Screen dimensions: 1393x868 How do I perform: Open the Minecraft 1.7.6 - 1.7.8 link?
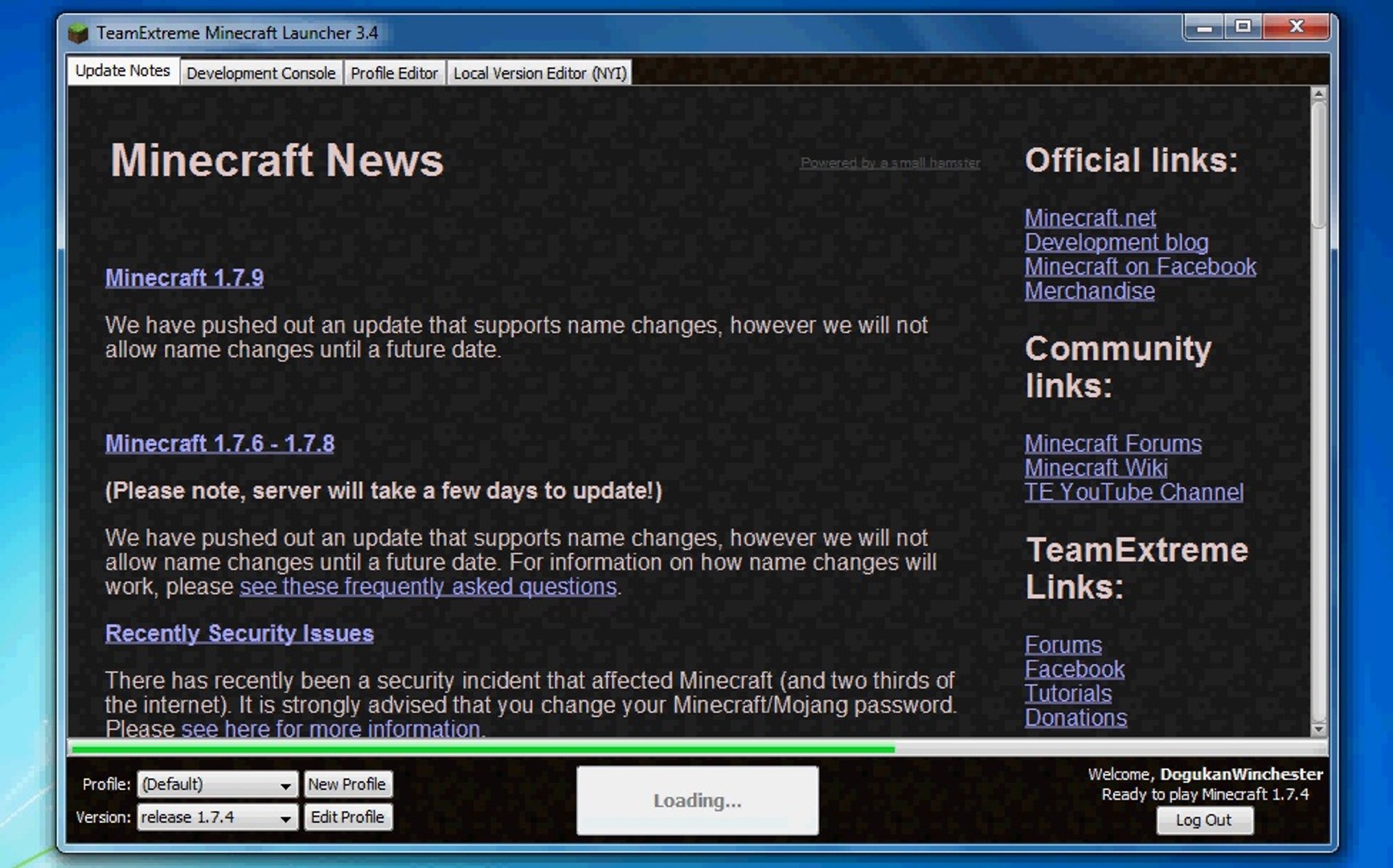(x=219, y=444)
